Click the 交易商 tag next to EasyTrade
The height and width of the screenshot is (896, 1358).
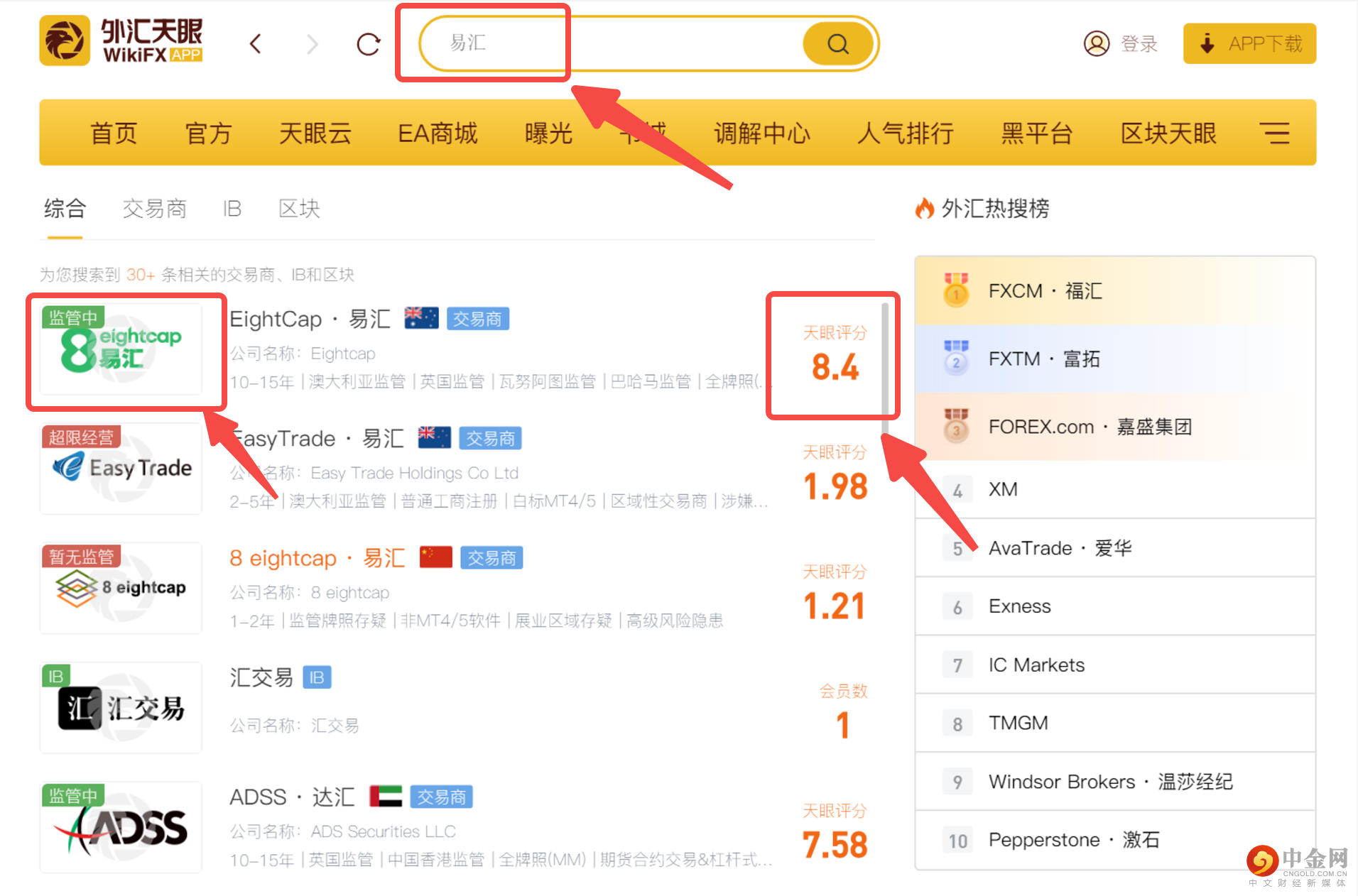click(490, 439)
